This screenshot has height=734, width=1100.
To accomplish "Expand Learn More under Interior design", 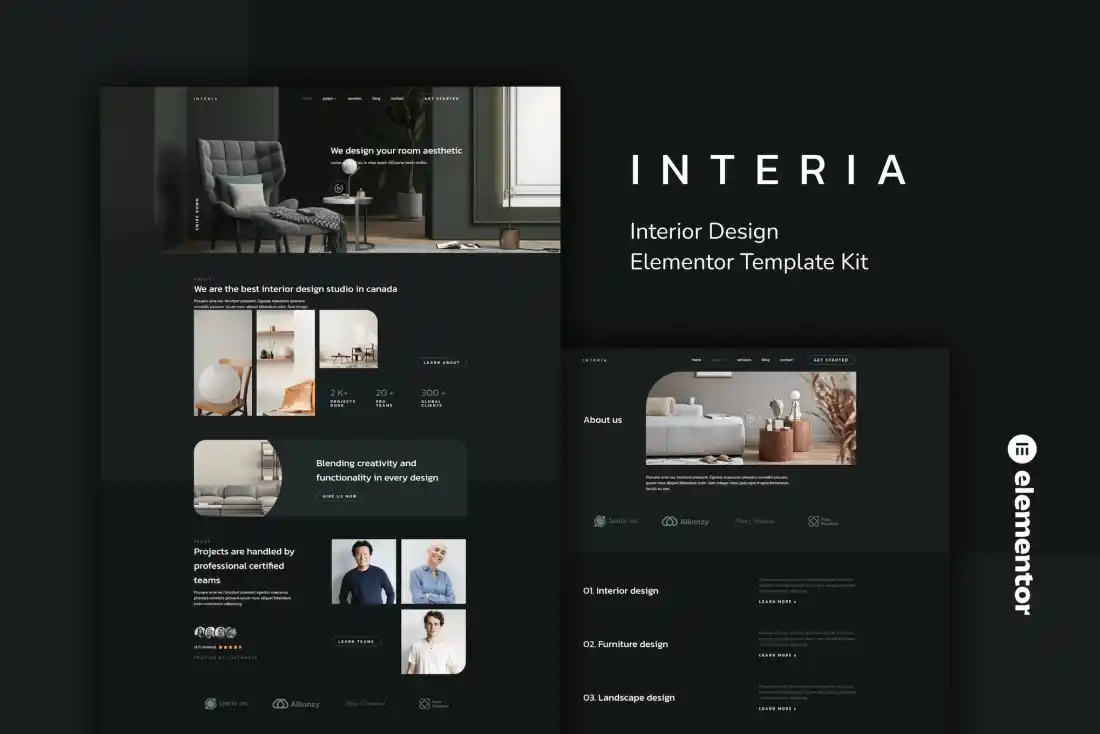I will pyautogui.click(x=777, y=602).
